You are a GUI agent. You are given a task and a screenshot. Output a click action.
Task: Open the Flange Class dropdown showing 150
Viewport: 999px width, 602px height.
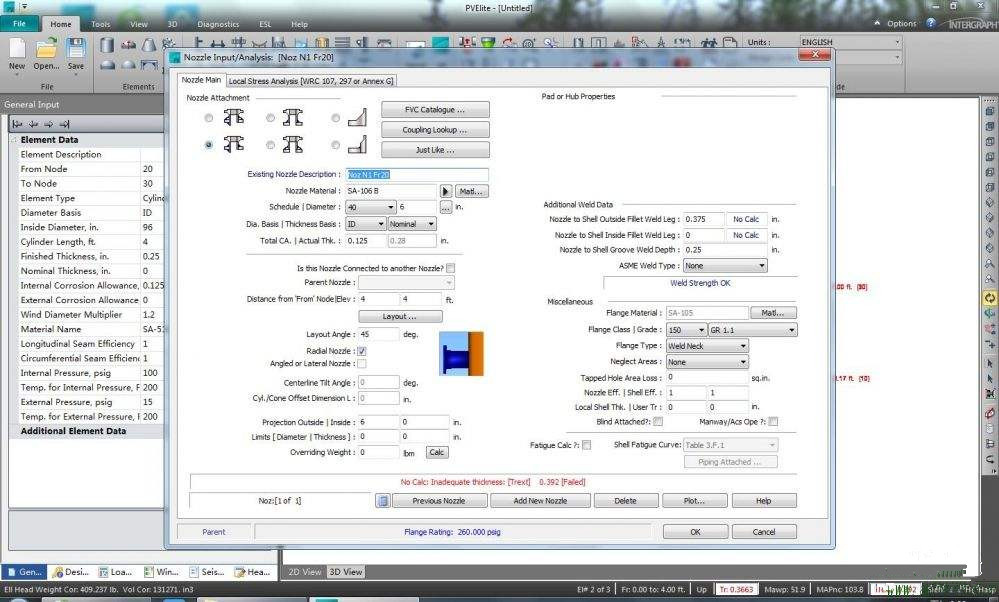(x=700, y=329)
